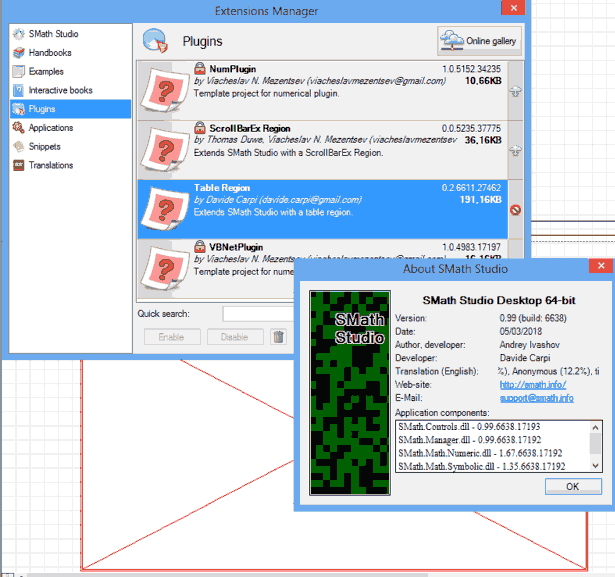
Task: Open the Applications category
Action: [x=51, y=128]
